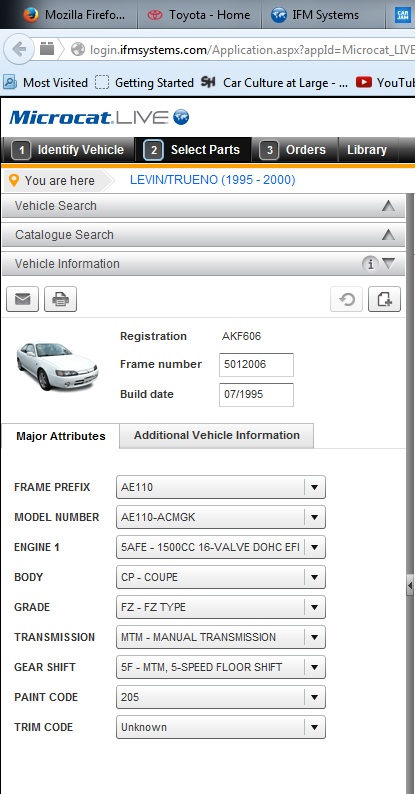Open the MODEL NUMBER dropdown

click(221, 517)
